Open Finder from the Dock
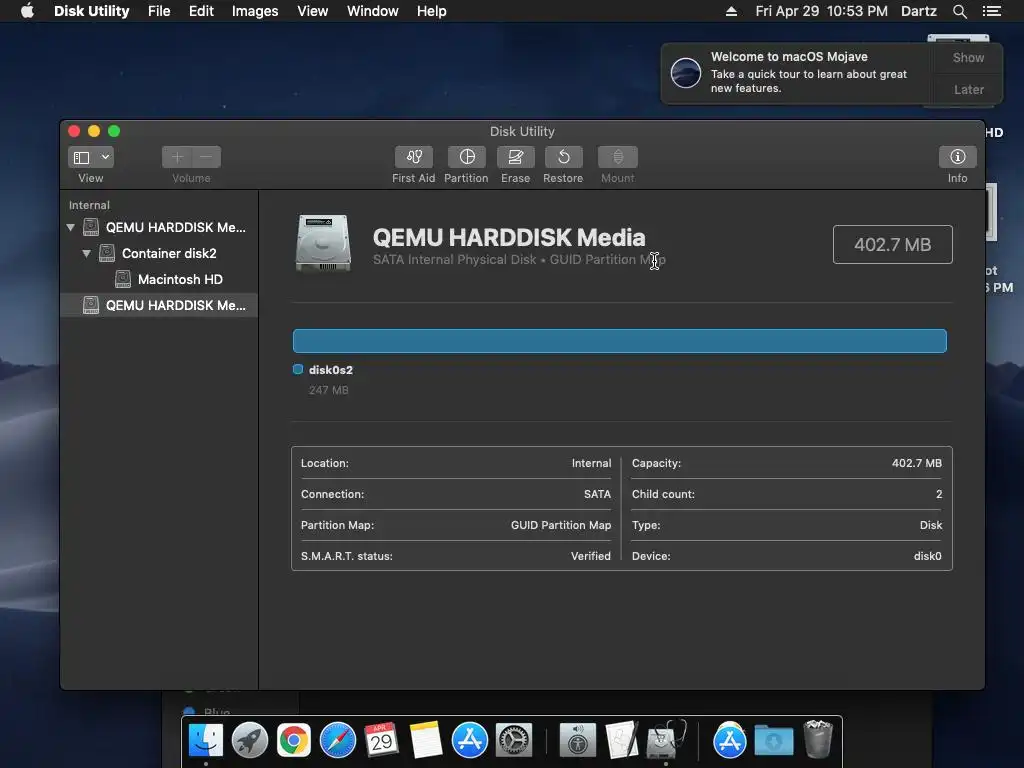Viewport: 1024px width, 768px height. tap(206, 740)
